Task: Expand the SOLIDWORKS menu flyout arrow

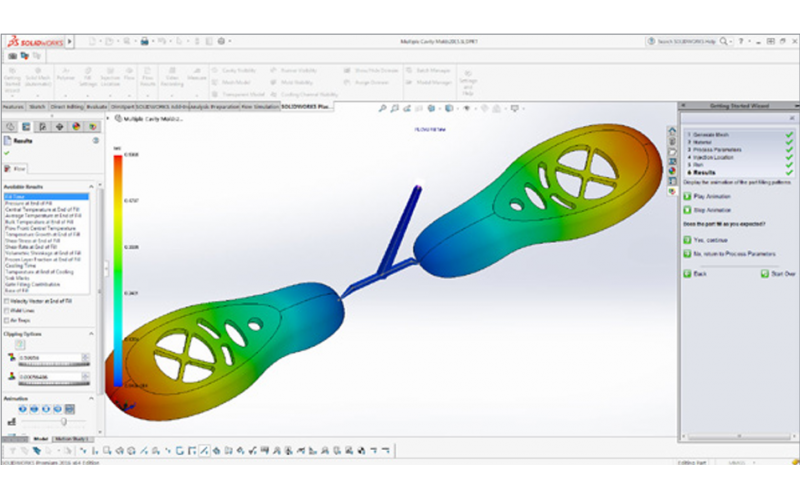Action: (70, 41)
